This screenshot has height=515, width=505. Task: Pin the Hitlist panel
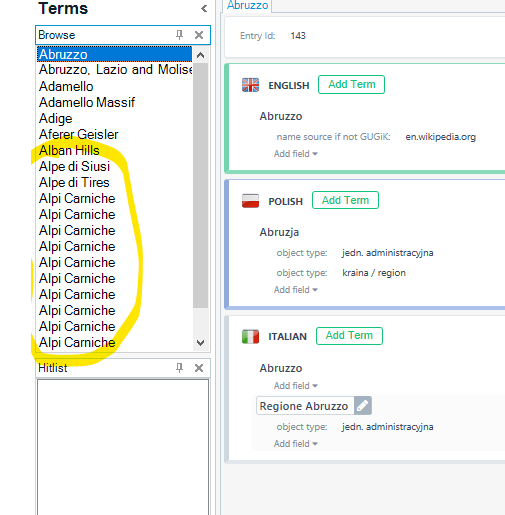tap(179, 368)
